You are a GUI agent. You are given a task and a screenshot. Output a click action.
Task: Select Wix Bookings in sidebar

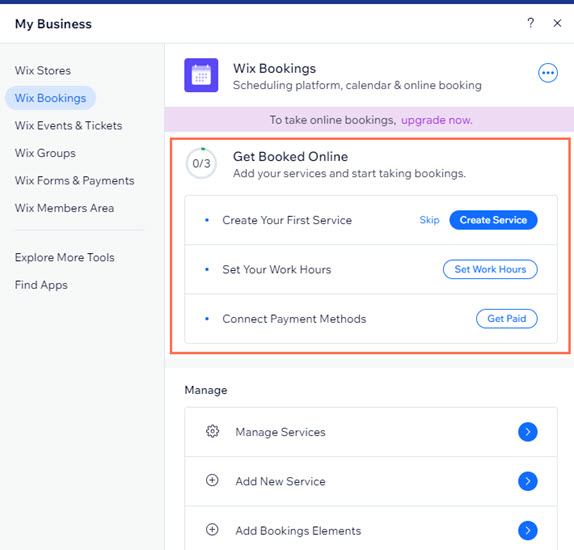[51, 98]
